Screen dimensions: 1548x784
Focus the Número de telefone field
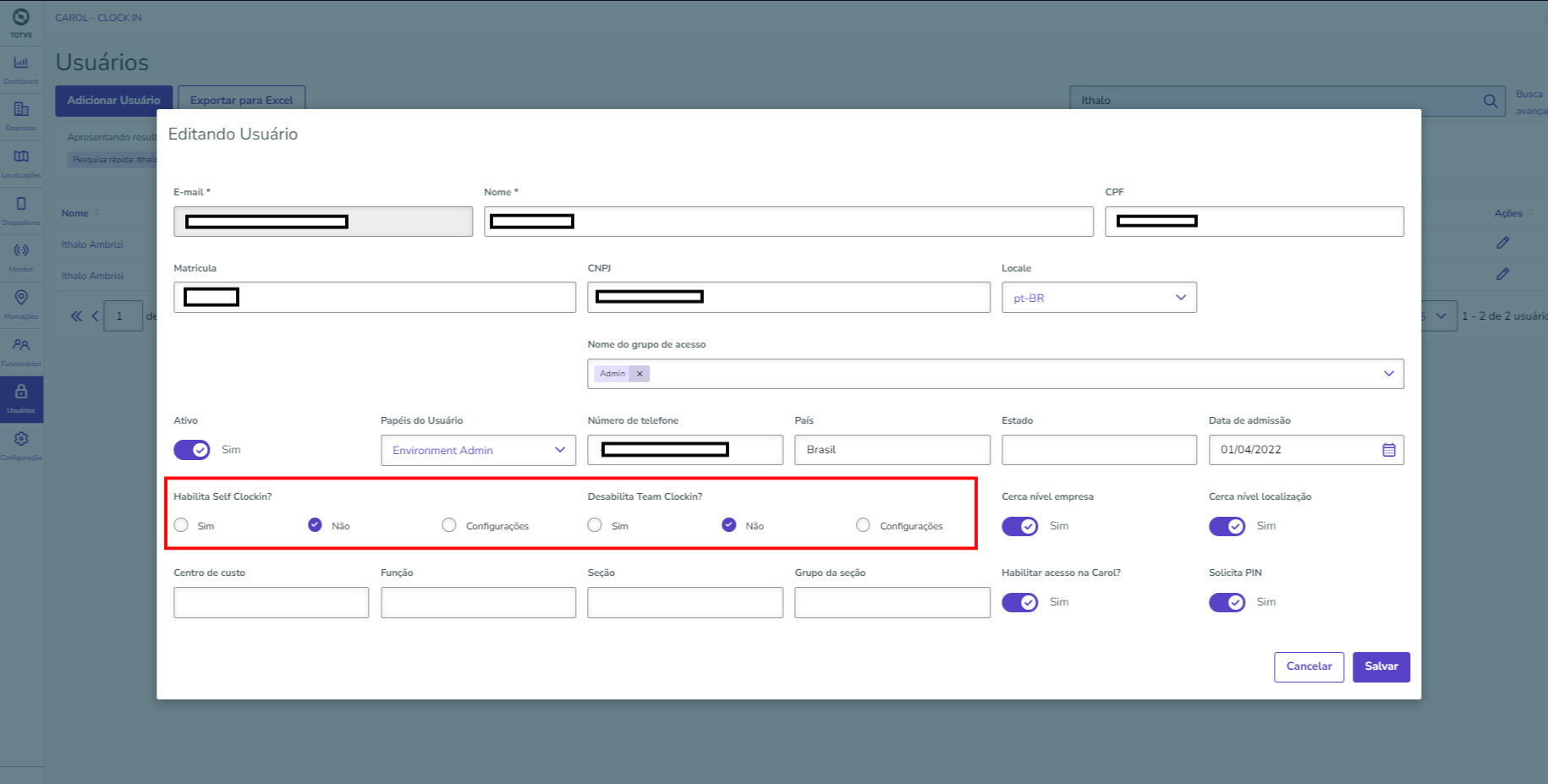click(685, 450)
